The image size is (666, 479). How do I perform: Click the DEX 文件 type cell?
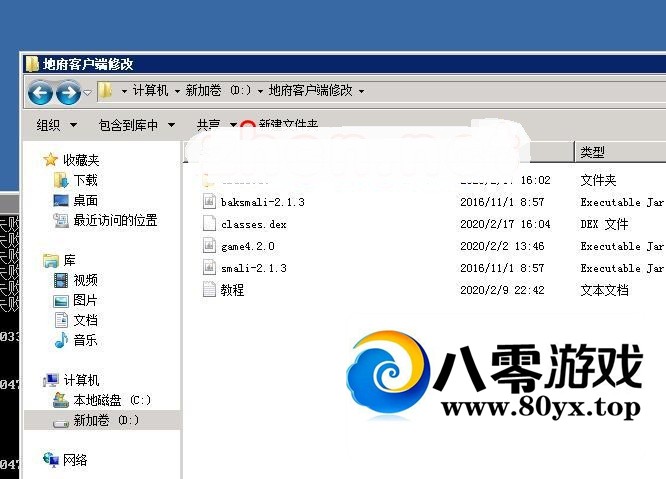tap(604, 224)
